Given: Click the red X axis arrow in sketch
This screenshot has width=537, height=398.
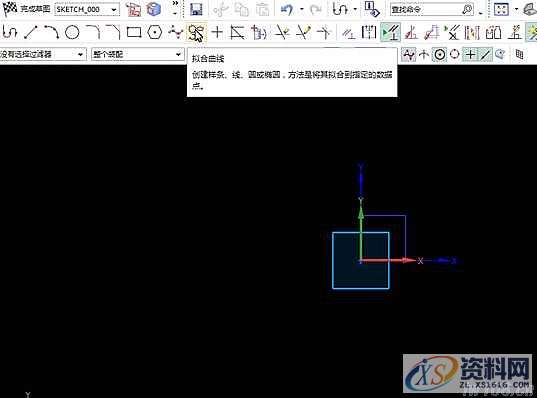Looking at the screenshot, I should [x=389, y=260].
